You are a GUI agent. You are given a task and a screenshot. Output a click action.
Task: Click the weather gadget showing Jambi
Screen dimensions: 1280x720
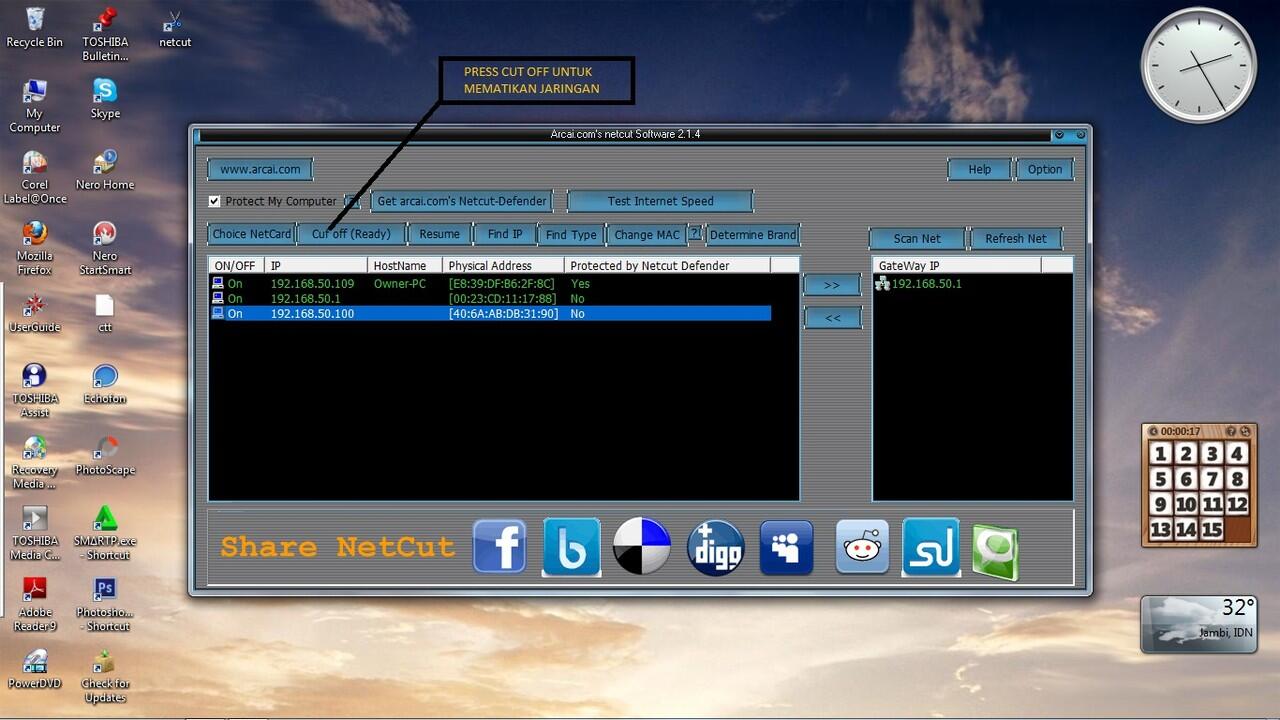pyautogui.click(x=1198, y=625)
